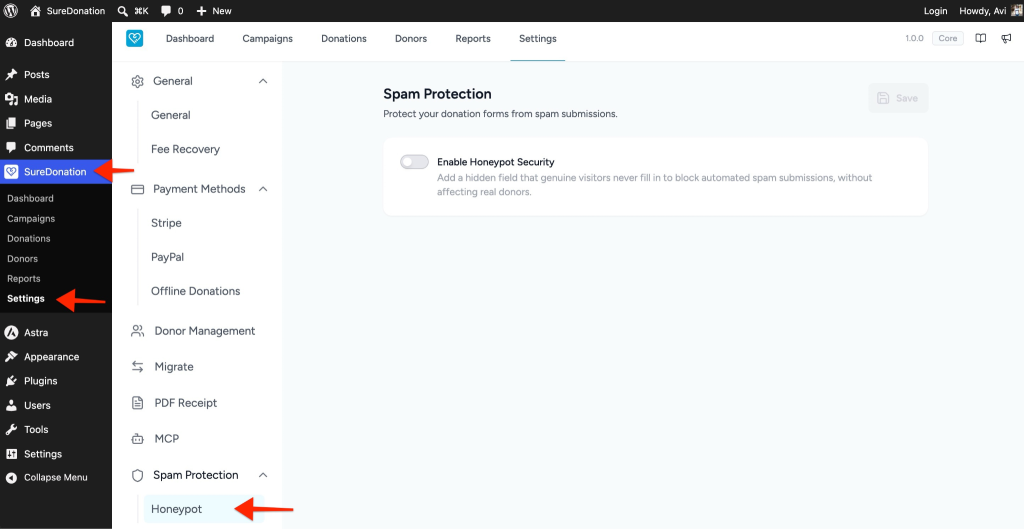This screenshot has width=1024, height=529.
Task: Click the Appearance paintbrush icon
Action: click(11, 357)
